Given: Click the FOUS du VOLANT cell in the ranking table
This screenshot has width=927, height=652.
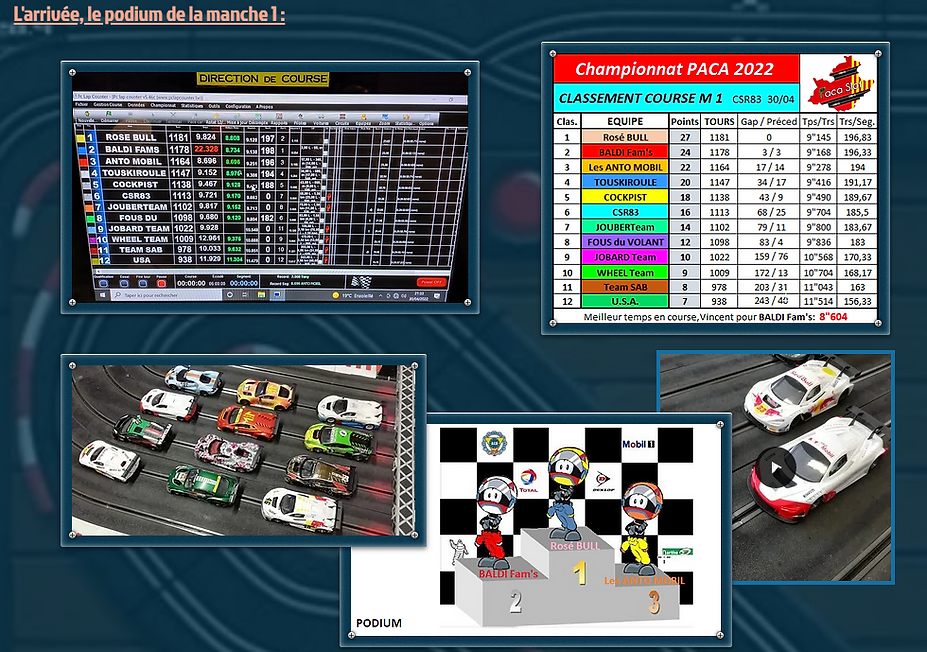Looking at the screenshot, I should [625, 242].
